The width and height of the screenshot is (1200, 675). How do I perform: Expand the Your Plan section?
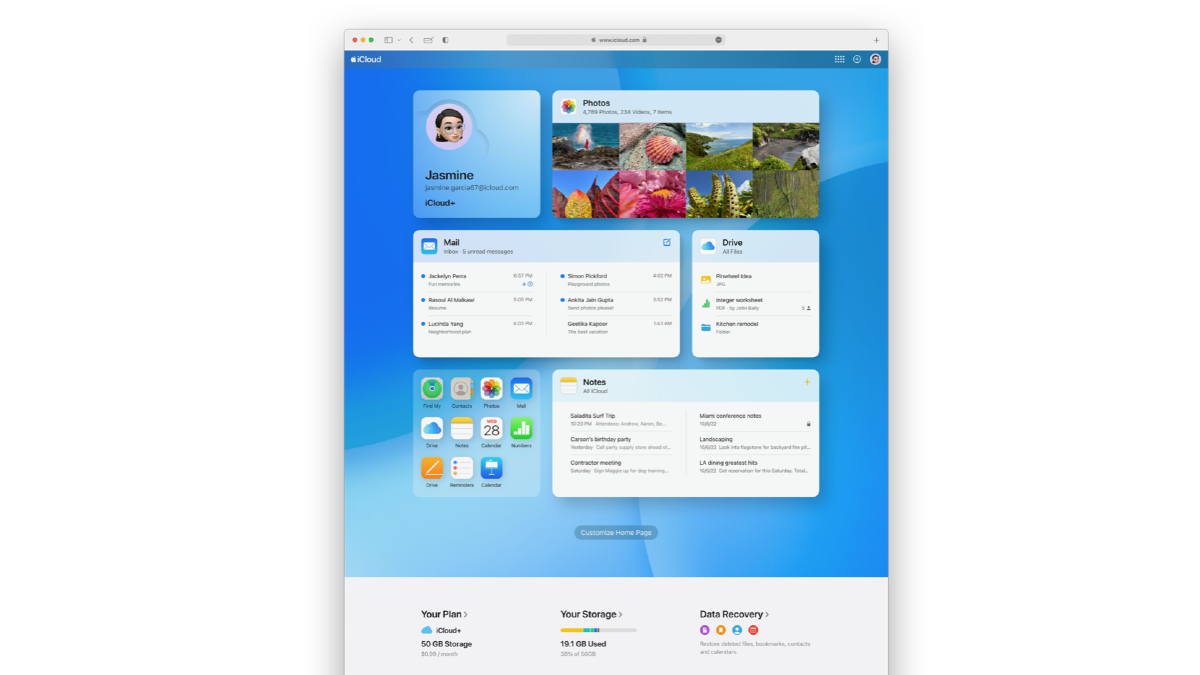coord(445,614)
